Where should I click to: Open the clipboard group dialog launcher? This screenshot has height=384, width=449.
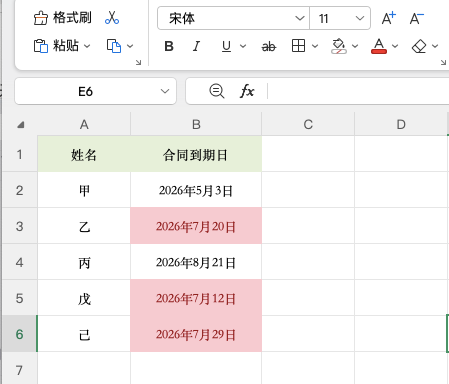139,62
